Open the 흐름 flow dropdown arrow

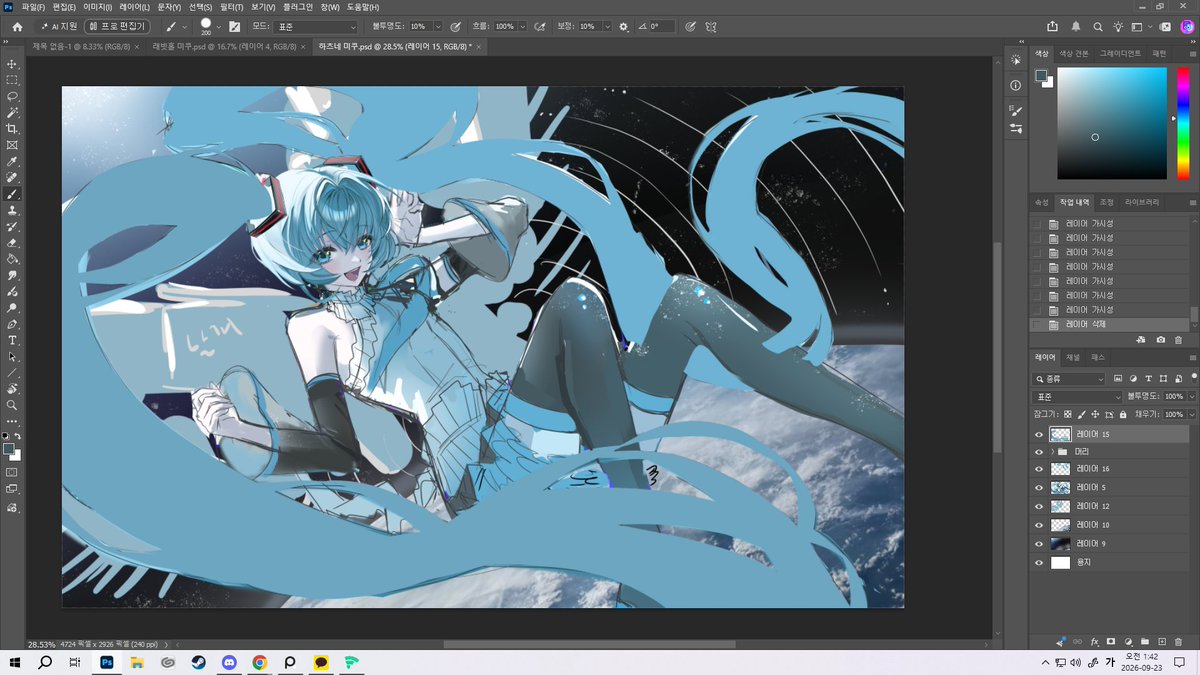522,26
